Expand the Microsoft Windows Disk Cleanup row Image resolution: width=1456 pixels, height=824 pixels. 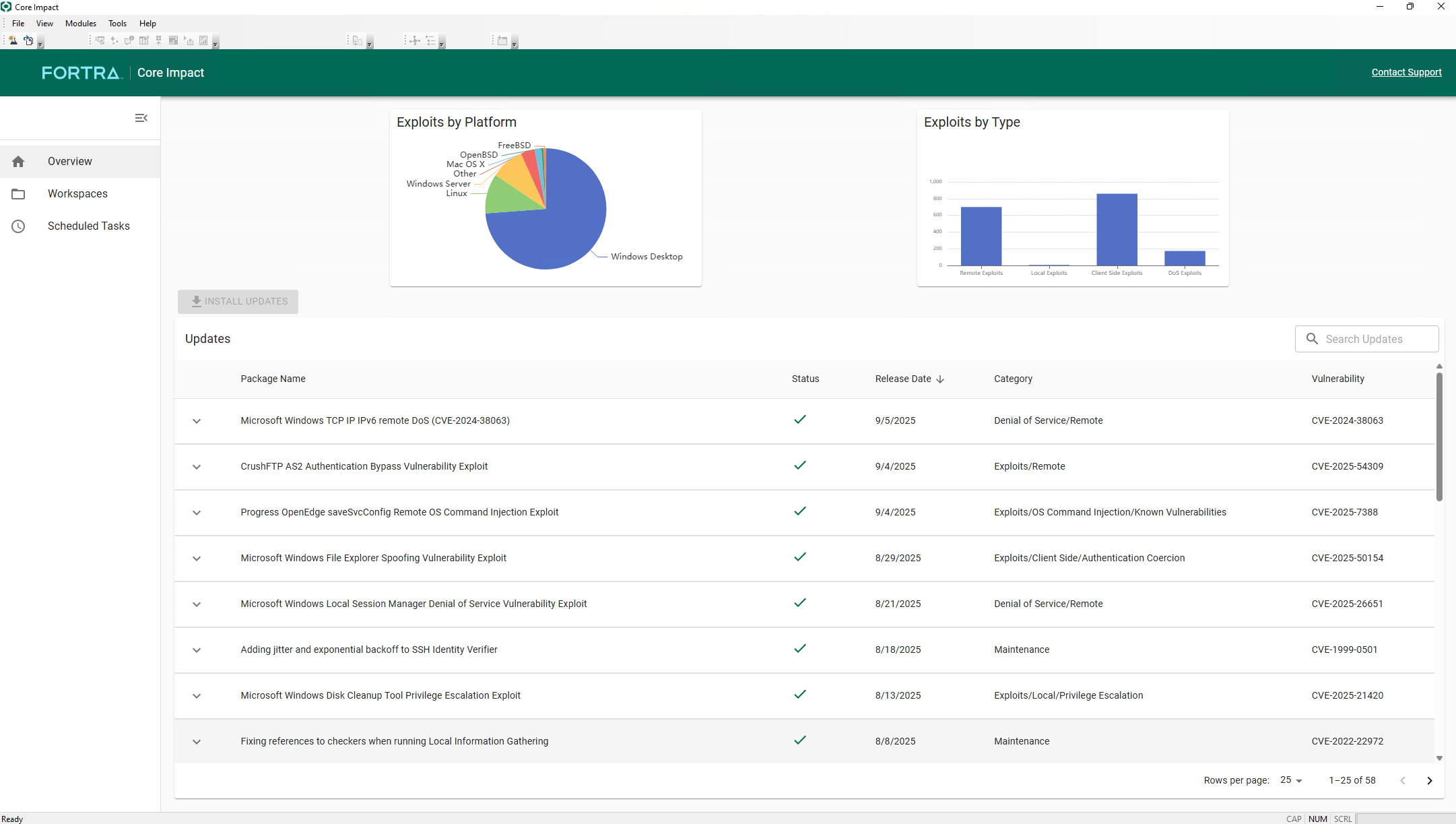tap(197, 696)
